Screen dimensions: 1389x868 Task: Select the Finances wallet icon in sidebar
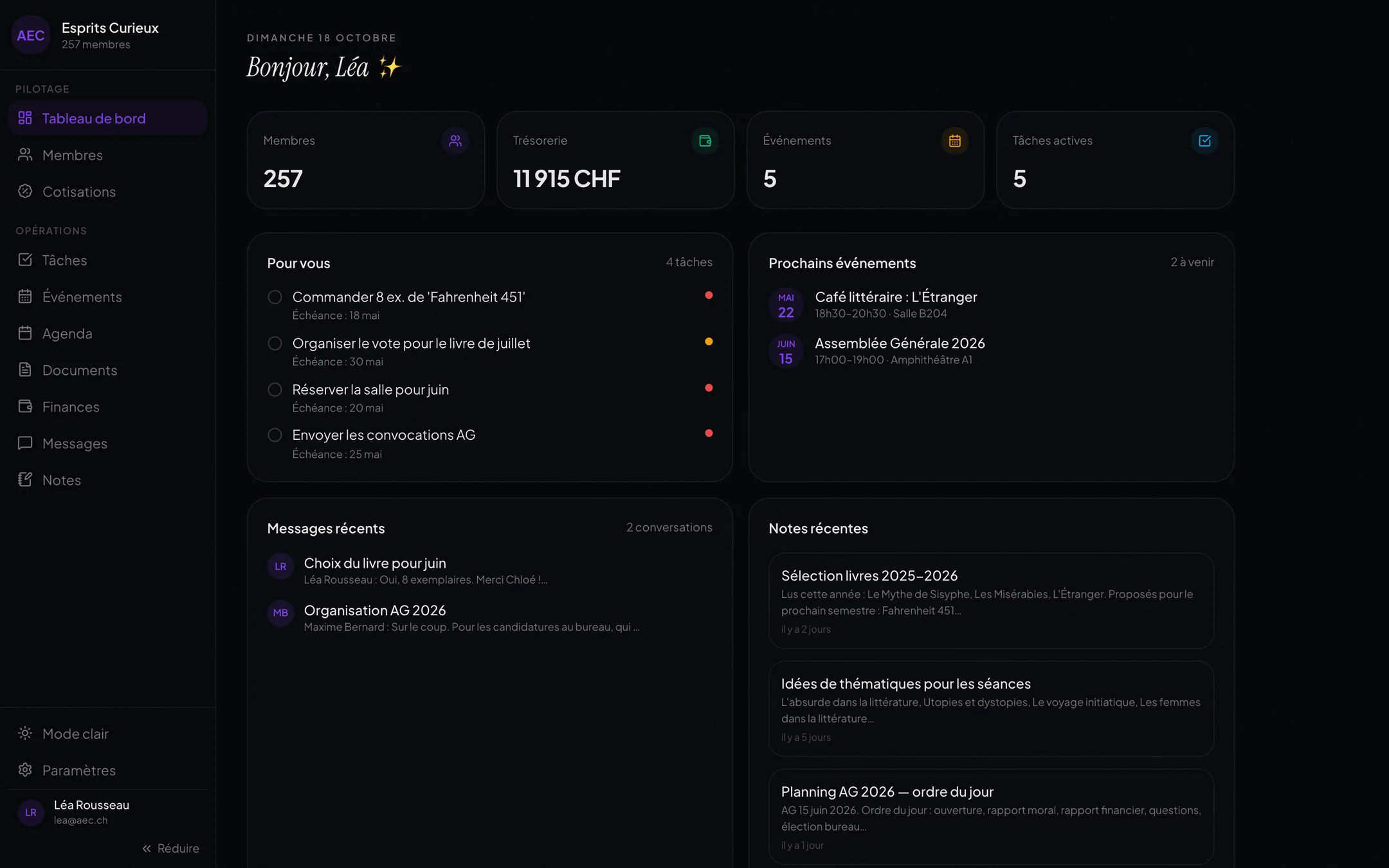click(x=25, y=406)
